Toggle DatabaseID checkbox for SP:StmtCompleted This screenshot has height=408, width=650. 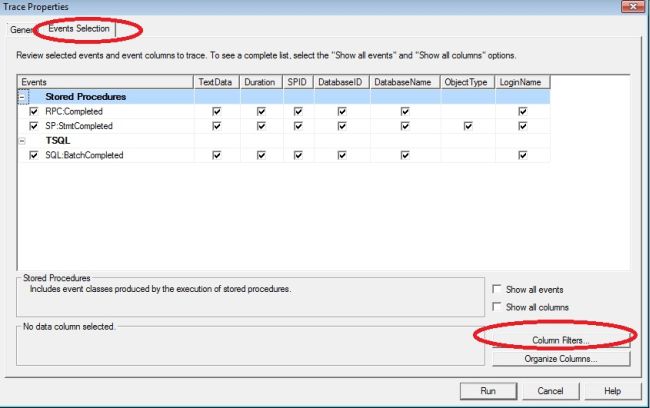pyautogui.click(x=342, y=126)
